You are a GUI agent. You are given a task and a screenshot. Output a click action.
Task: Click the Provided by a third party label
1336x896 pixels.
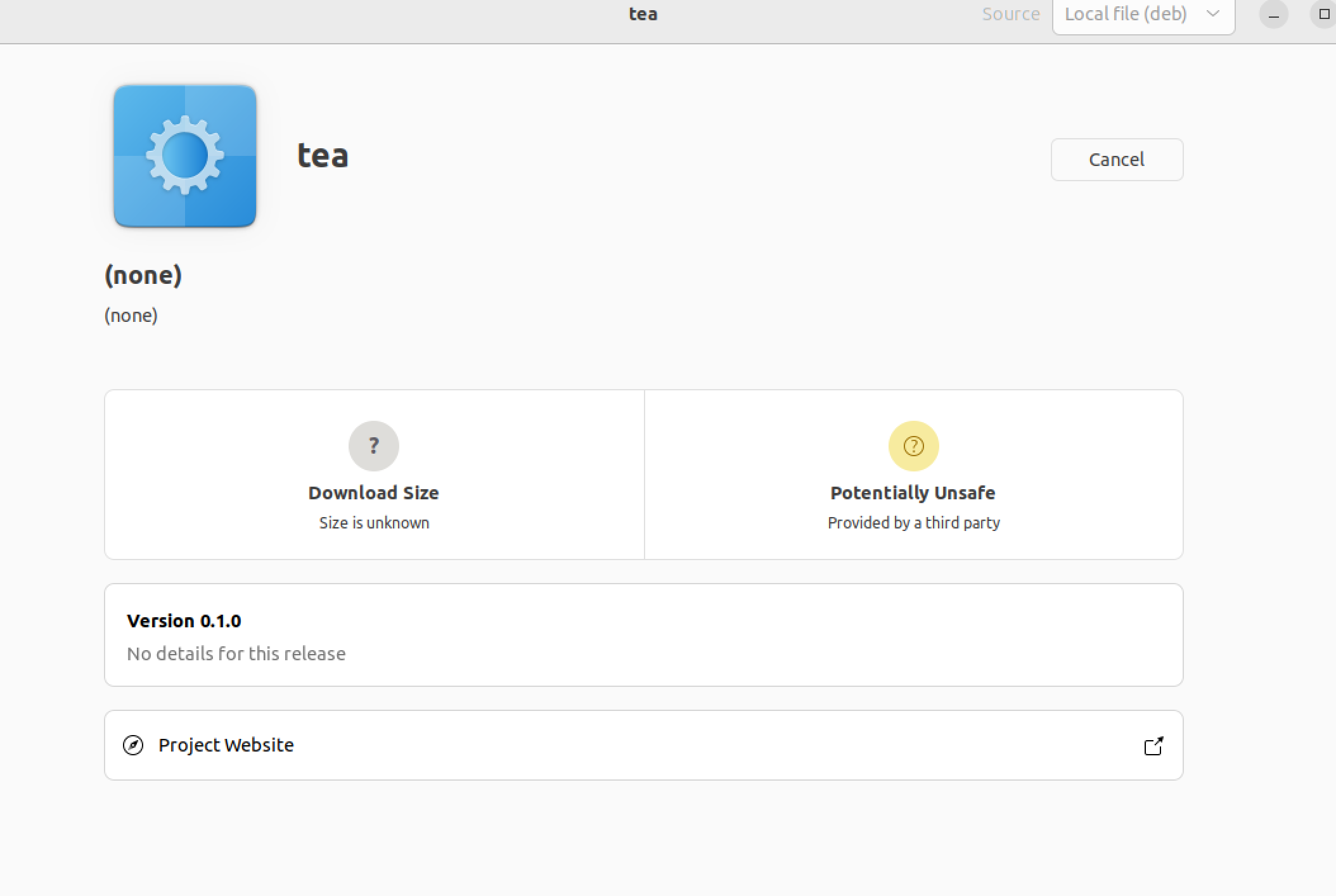(913, 522)
